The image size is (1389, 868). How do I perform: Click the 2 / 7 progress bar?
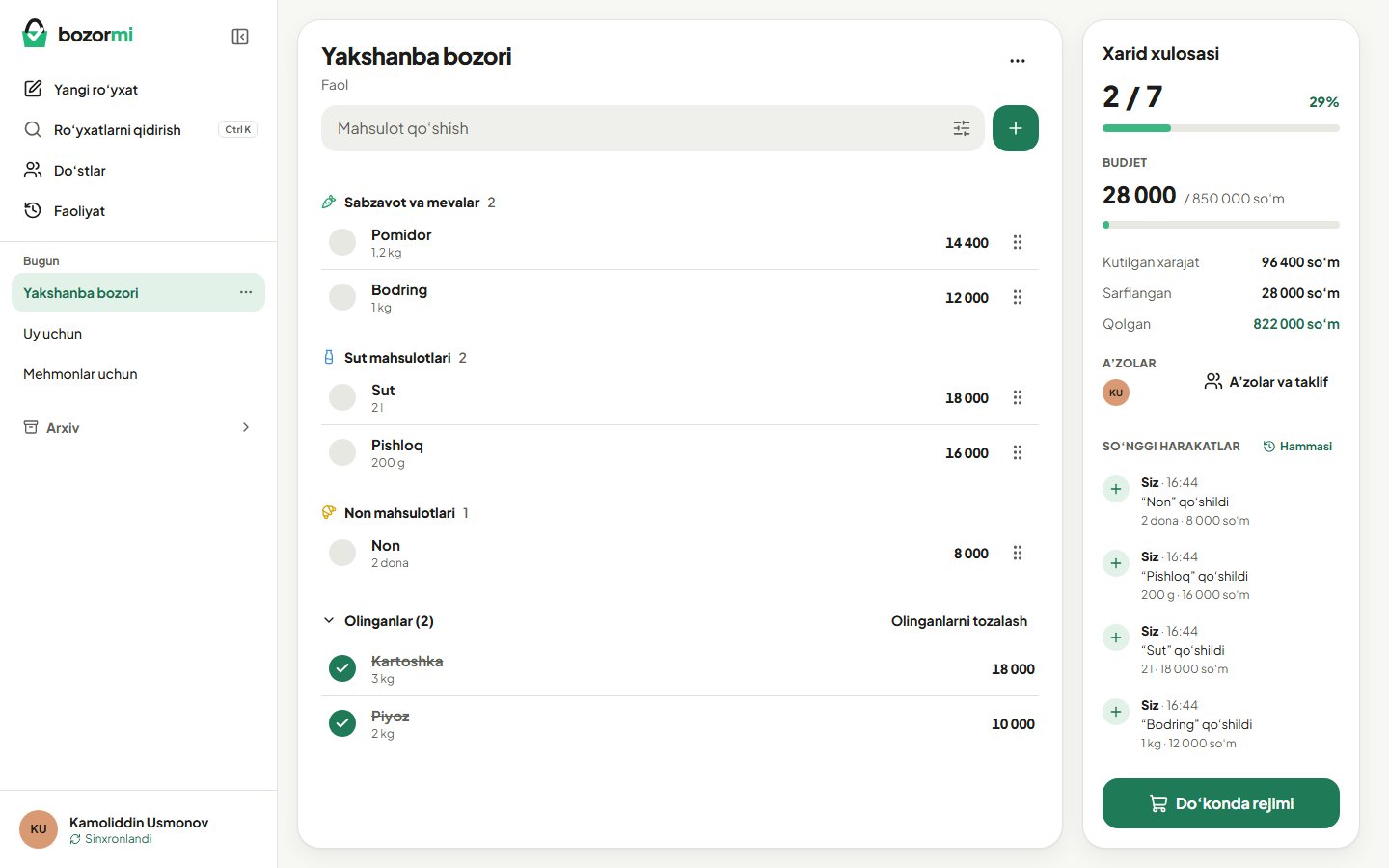(x=1221, y=128)
